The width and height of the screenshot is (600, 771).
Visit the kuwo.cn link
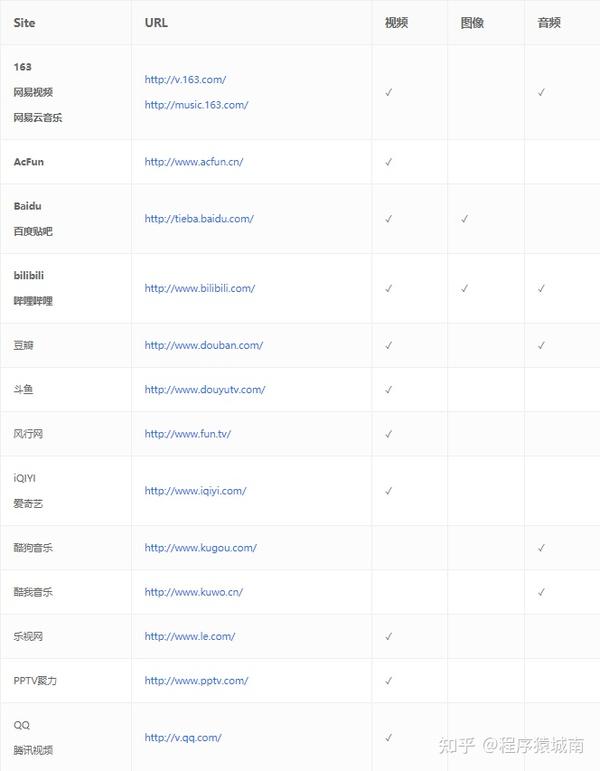pos(193,592)
